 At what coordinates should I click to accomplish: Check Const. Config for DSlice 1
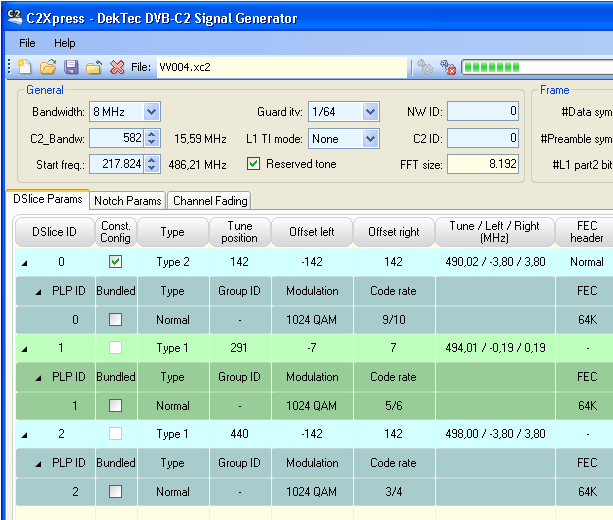tap(115, 348)
